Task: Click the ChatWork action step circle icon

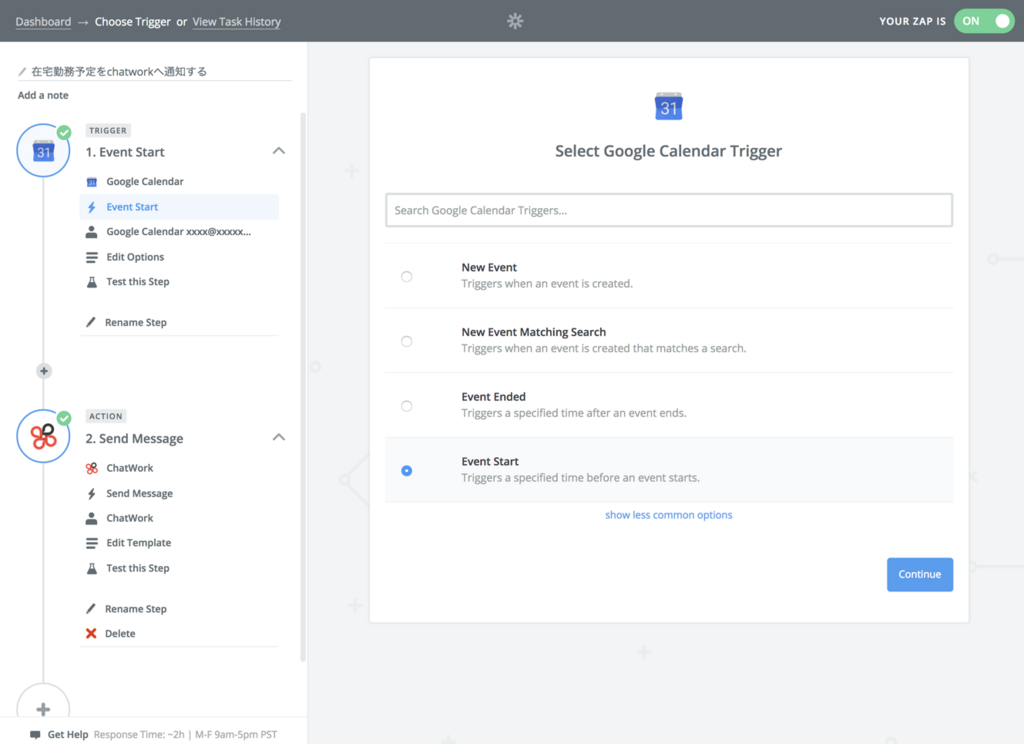Action: [43, 436]
